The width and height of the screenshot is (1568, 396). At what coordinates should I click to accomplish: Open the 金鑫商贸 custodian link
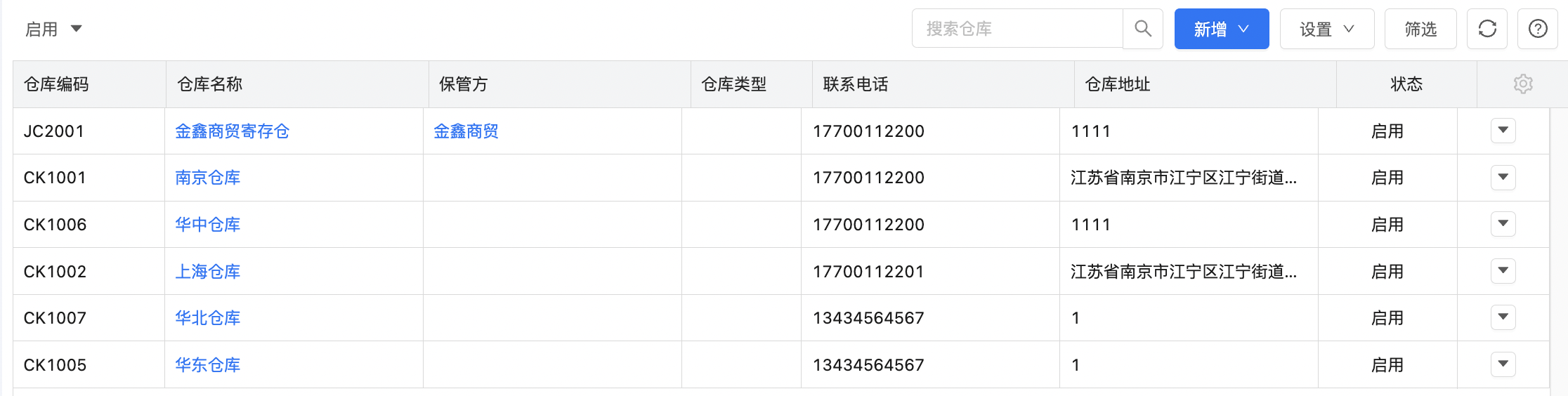466,131
